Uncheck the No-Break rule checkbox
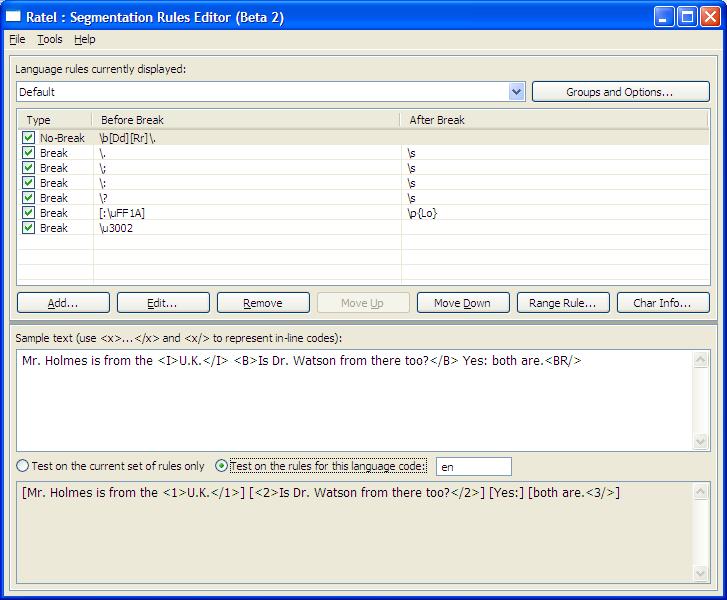 (28, 138)
